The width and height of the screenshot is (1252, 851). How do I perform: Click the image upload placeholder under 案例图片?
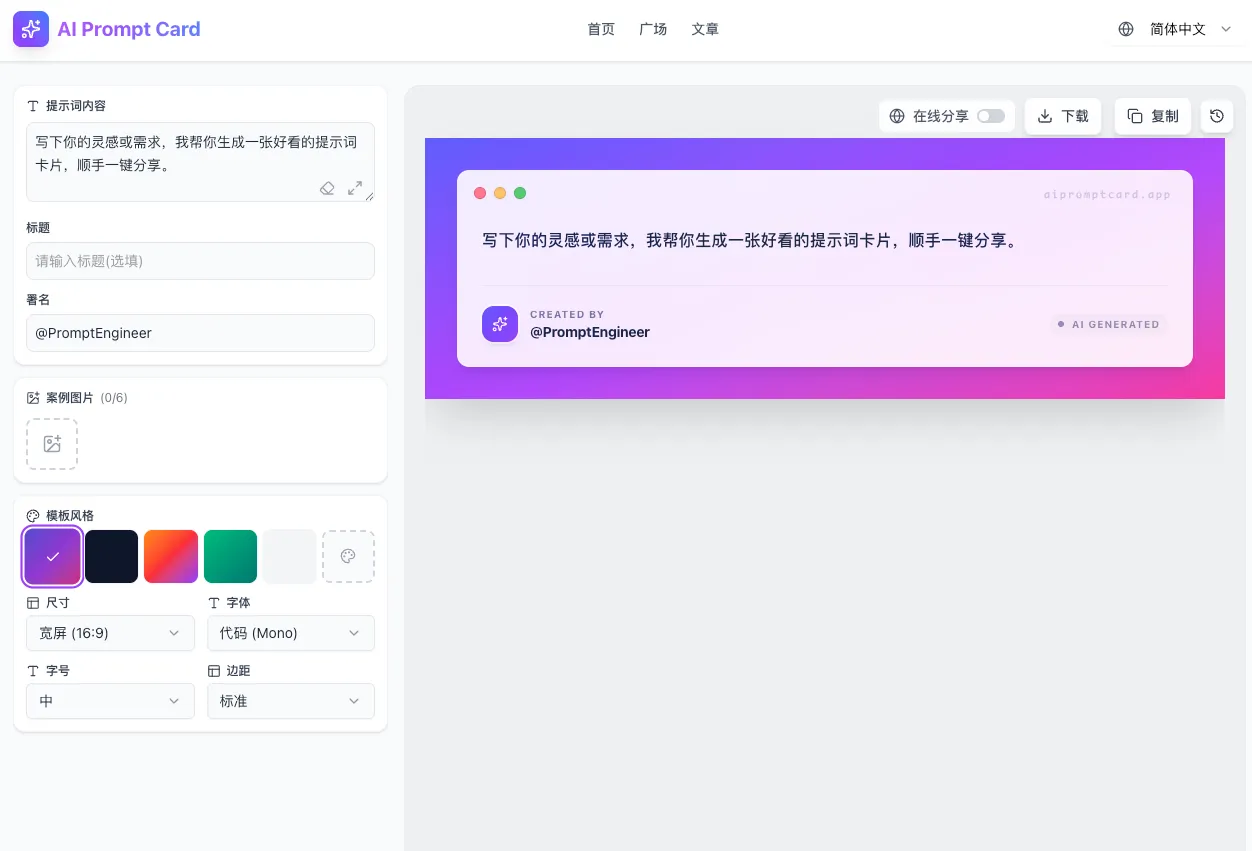click(52, 443)
